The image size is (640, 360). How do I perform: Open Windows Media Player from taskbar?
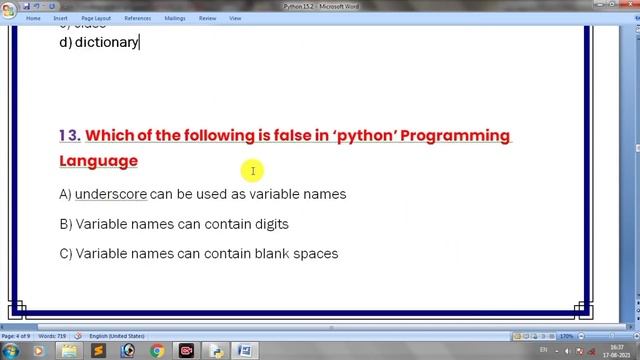pyautogui.click(x=39, y=351)
